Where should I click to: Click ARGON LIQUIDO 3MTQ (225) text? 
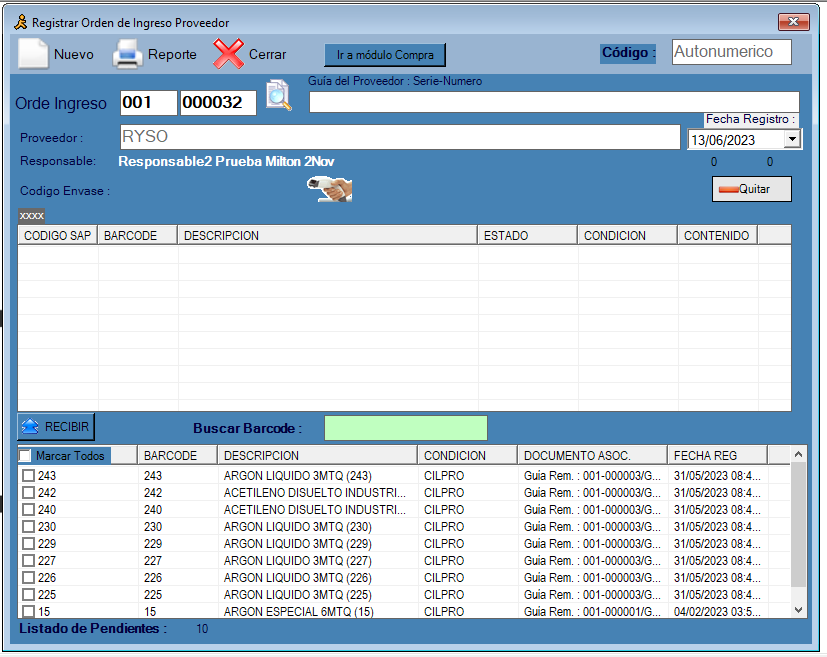click(x=297, y=595)
